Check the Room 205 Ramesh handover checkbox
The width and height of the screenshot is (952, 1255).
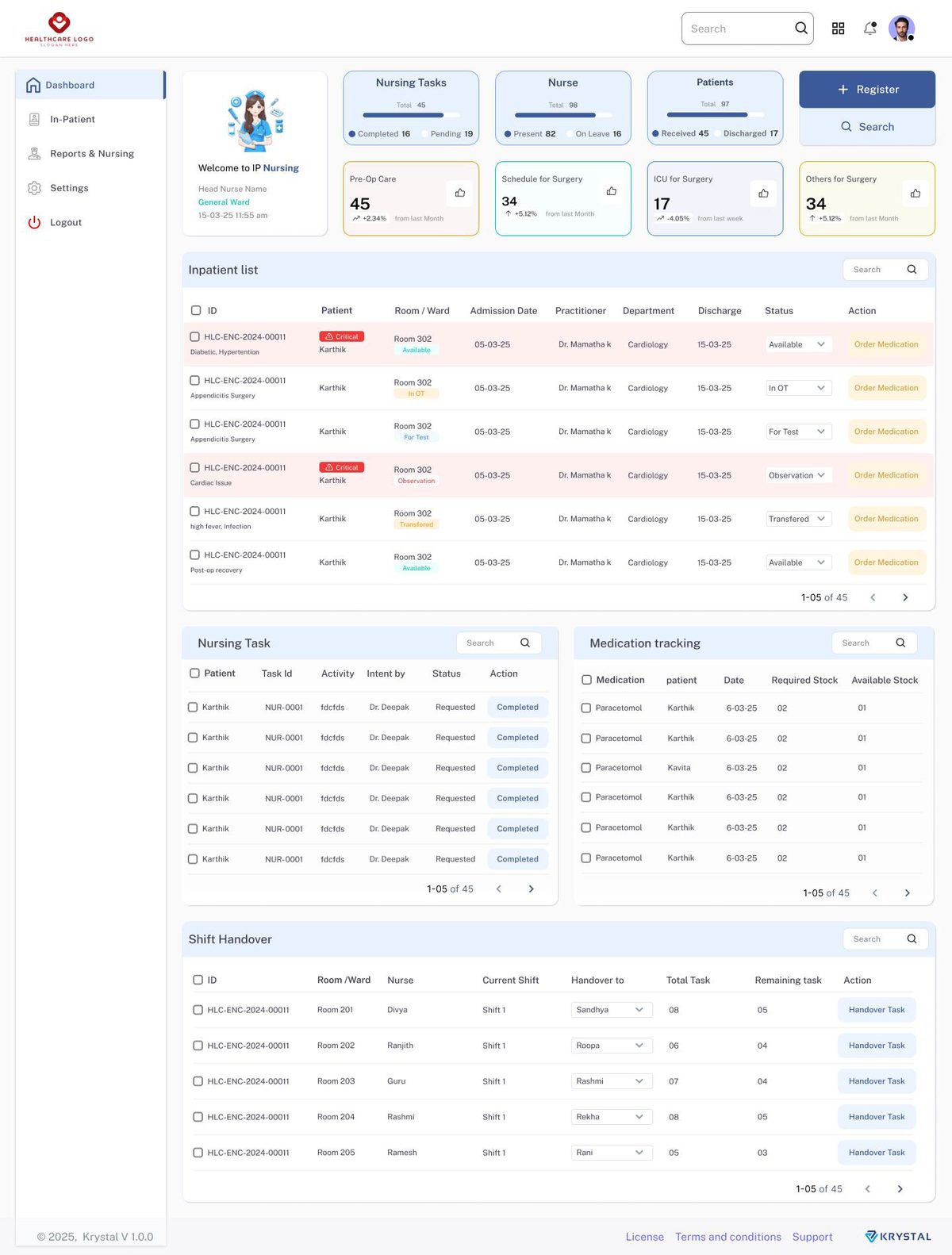click(x=198, y=1153)
